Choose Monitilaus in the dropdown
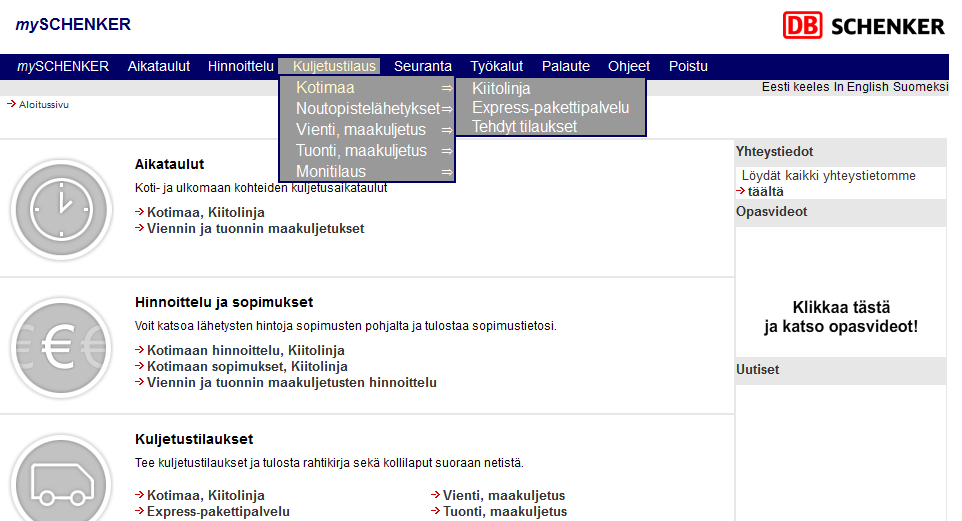Screen dimensions: 962x521 coord(331,171)
